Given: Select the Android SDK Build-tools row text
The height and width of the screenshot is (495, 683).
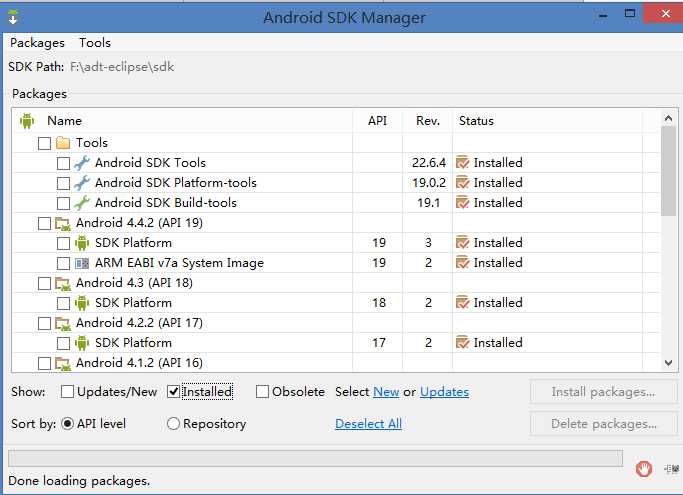Looking at the screenshot, I should pyautogui.click(x=166, y=203).
